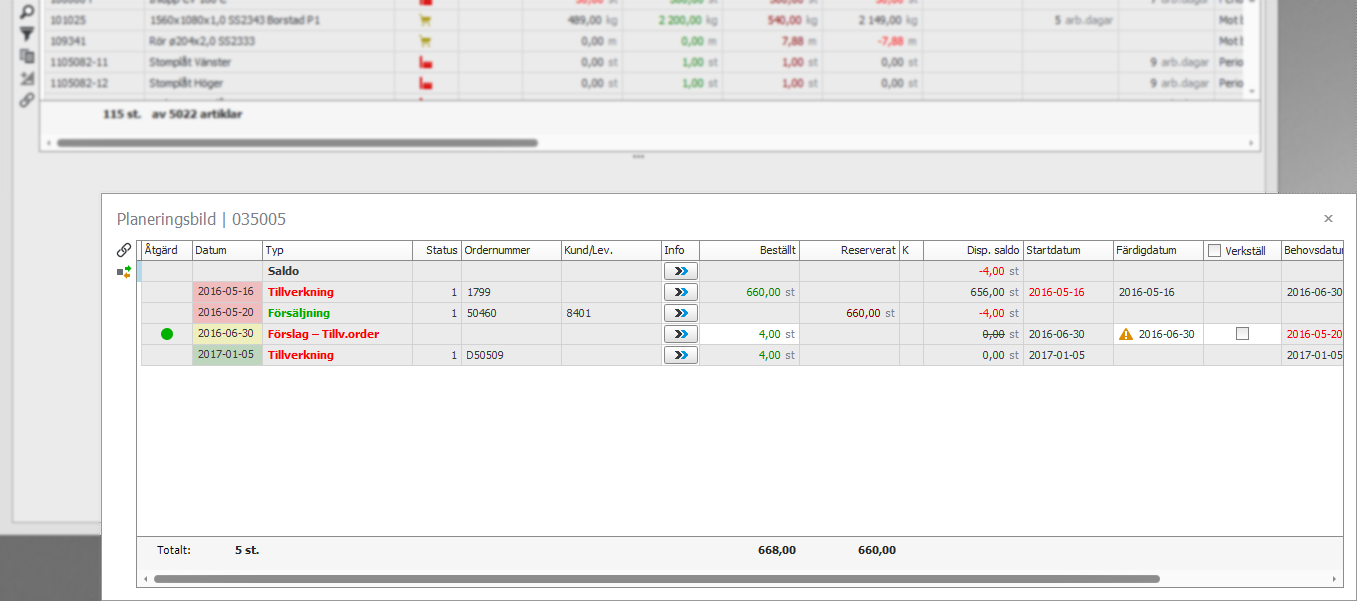1357x601 pixels.
Task: Edit the Beställt 4,00 cell on the Förslag row
Action: coord(749,334)
